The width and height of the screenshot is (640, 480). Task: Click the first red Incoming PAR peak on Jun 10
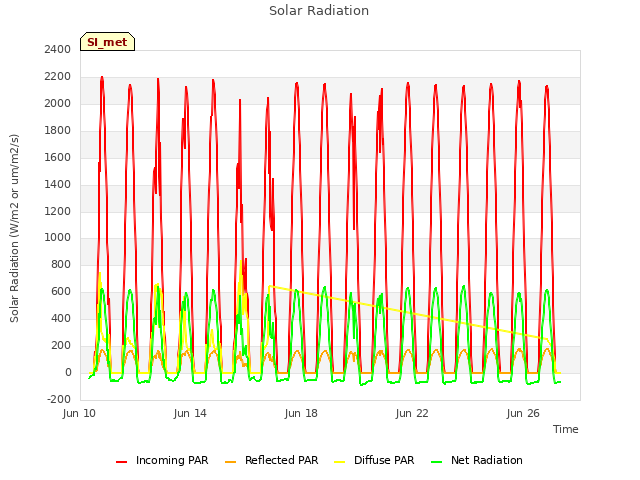click(x=102, y=77)
